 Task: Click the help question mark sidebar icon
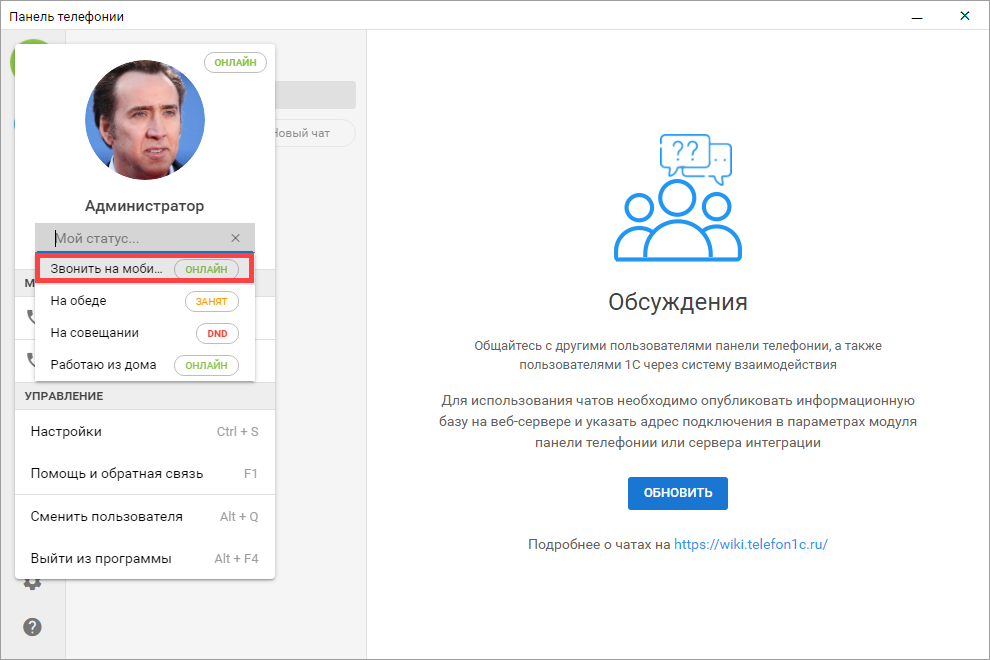(x=33, y=627)
